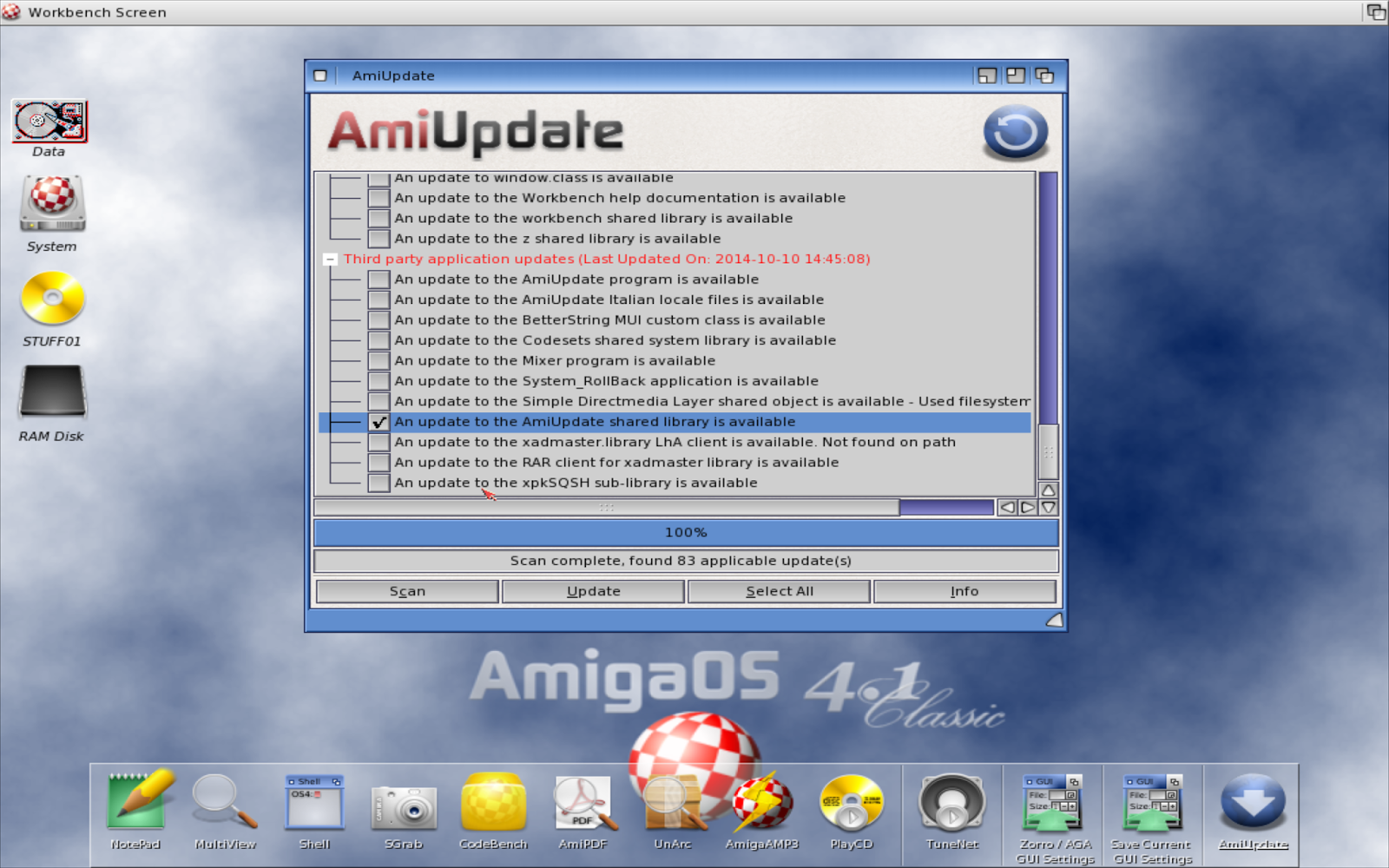
Task: Click the horizontal scrollbar thumb
Action: (x=607, y=508)
